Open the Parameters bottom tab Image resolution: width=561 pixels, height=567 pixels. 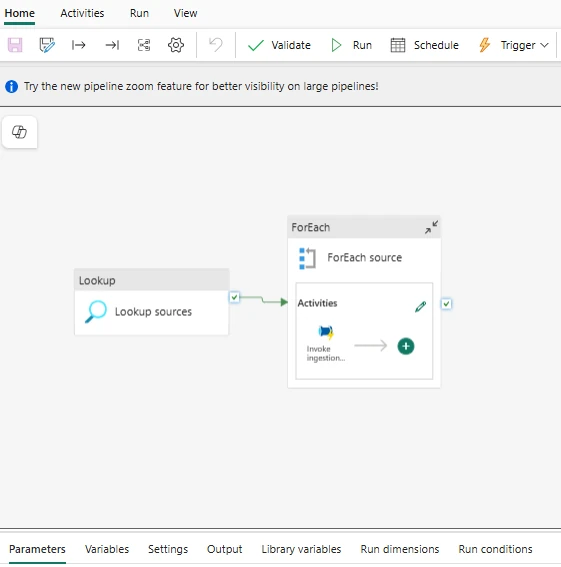click(x=37, y=549)
